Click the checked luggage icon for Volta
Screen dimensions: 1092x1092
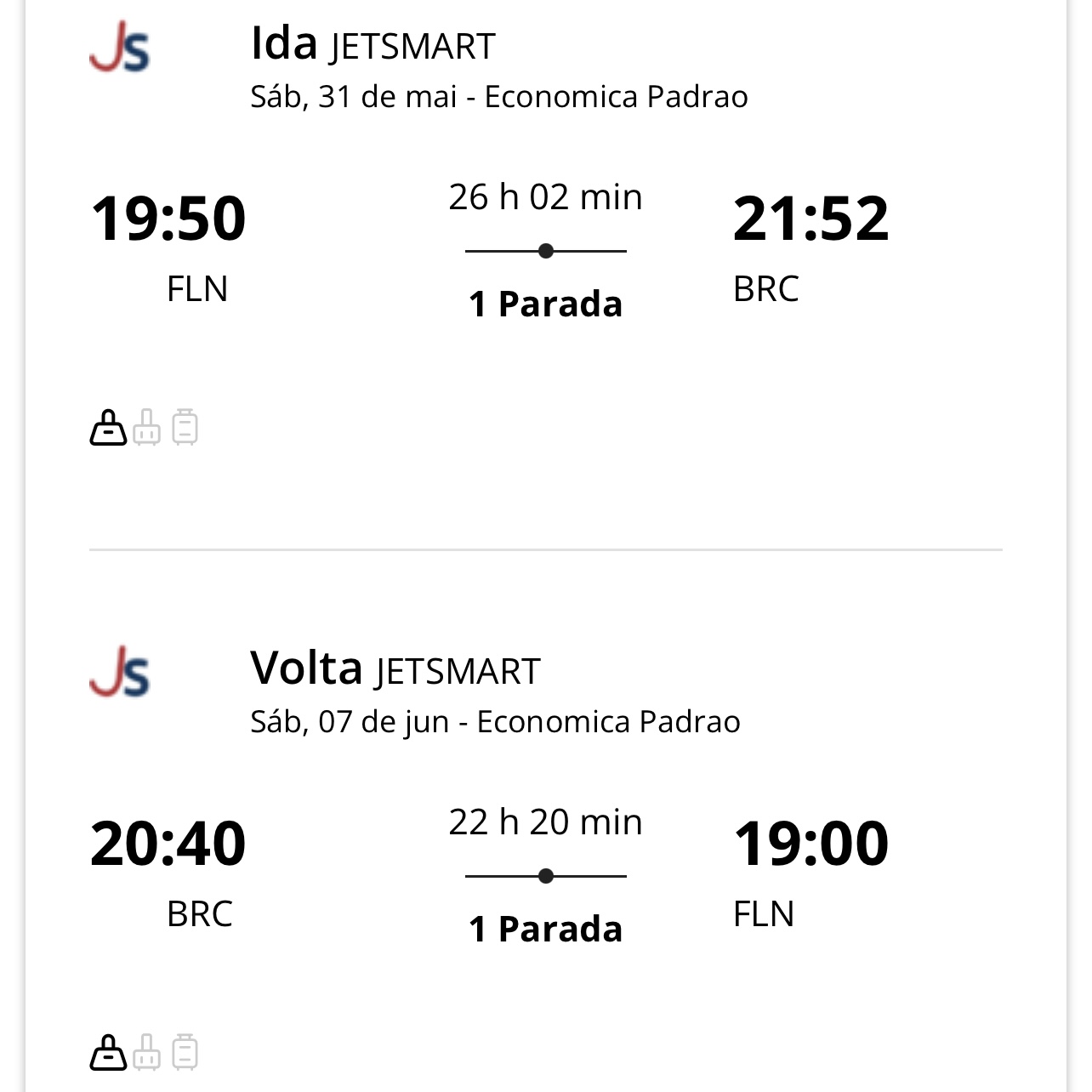(185, 1052)
